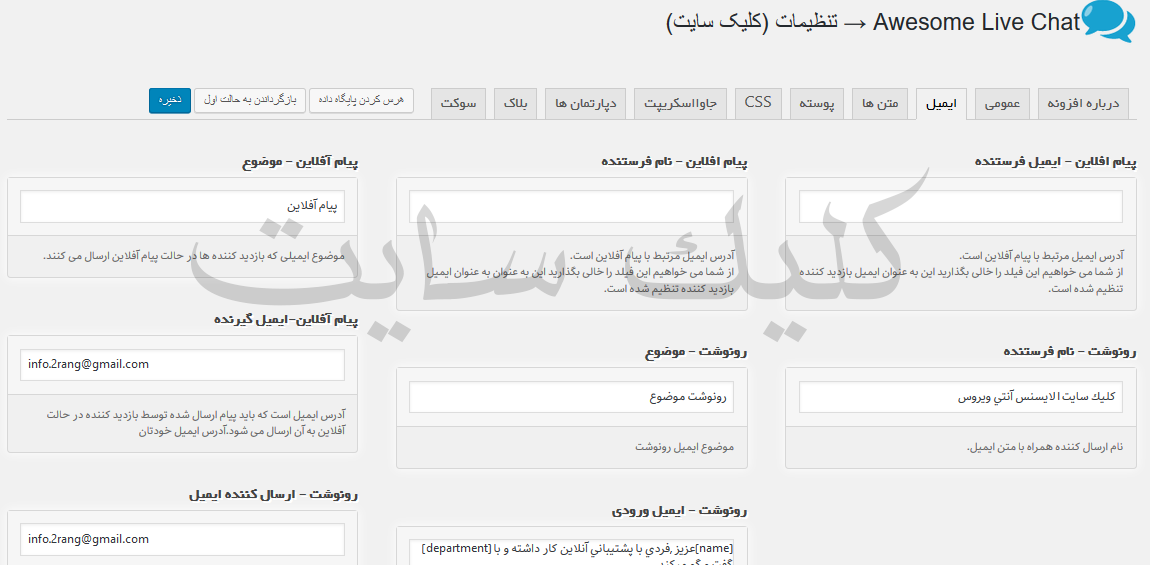This screenshot has height=565, width=1150.
Task: Click the بازگرداندن به حالت اول reset button
Action: click(251, 100)
